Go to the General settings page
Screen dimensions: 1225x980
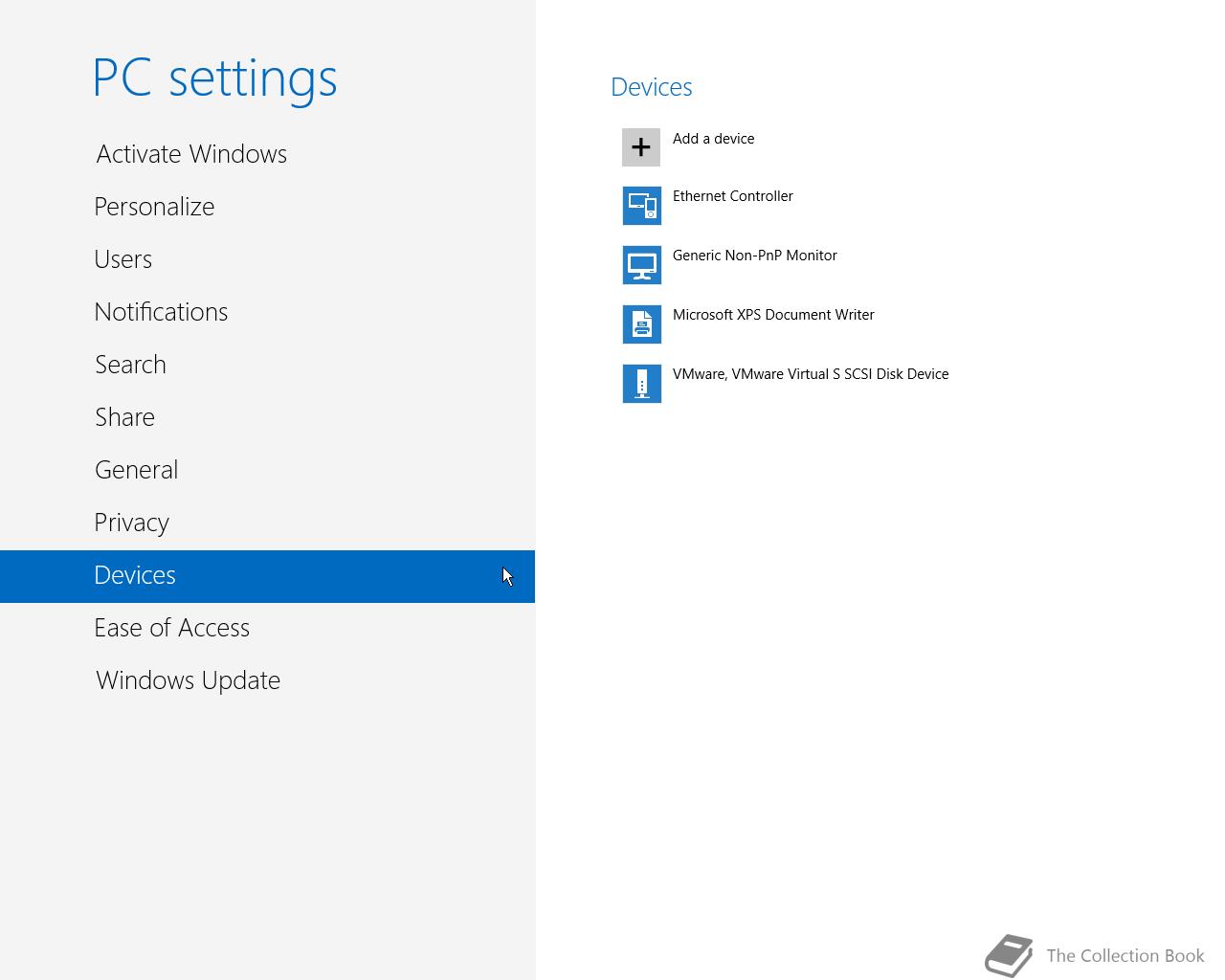[x=267, y=470]
